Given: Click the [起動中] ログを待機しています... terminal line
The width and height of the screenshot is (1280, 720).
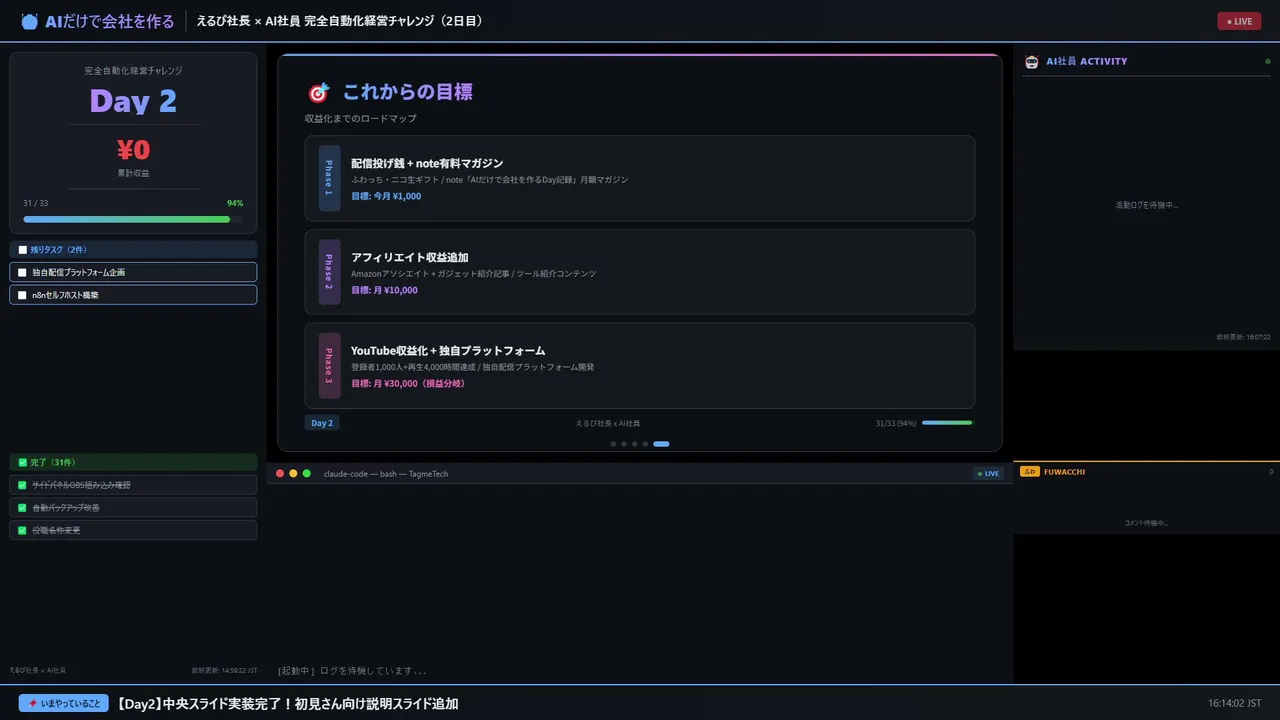Looking at the screenshot, I should click(x=352, y=671).
